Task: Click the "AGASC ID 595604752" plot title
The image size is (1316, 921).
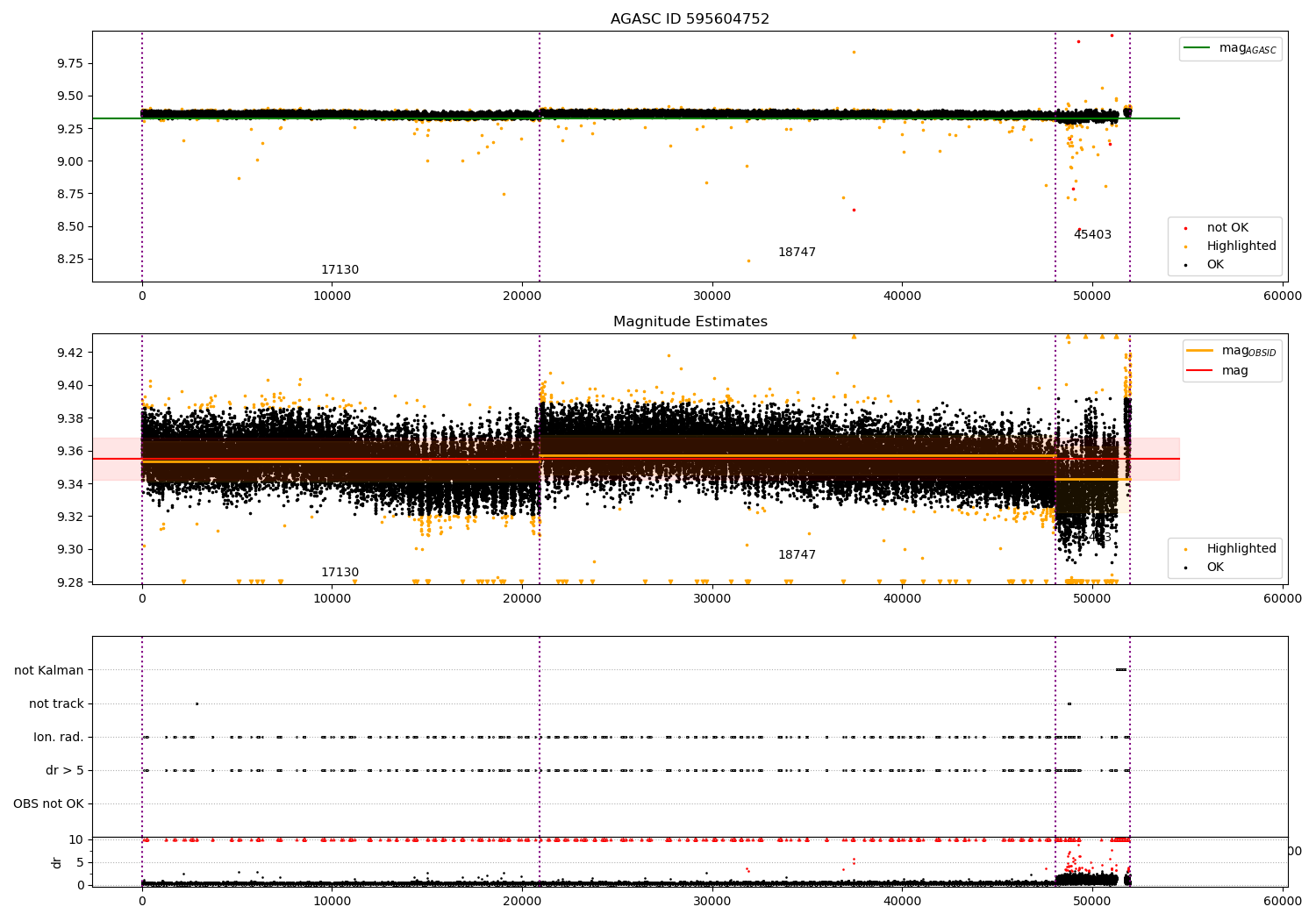Action: point(690,19)
